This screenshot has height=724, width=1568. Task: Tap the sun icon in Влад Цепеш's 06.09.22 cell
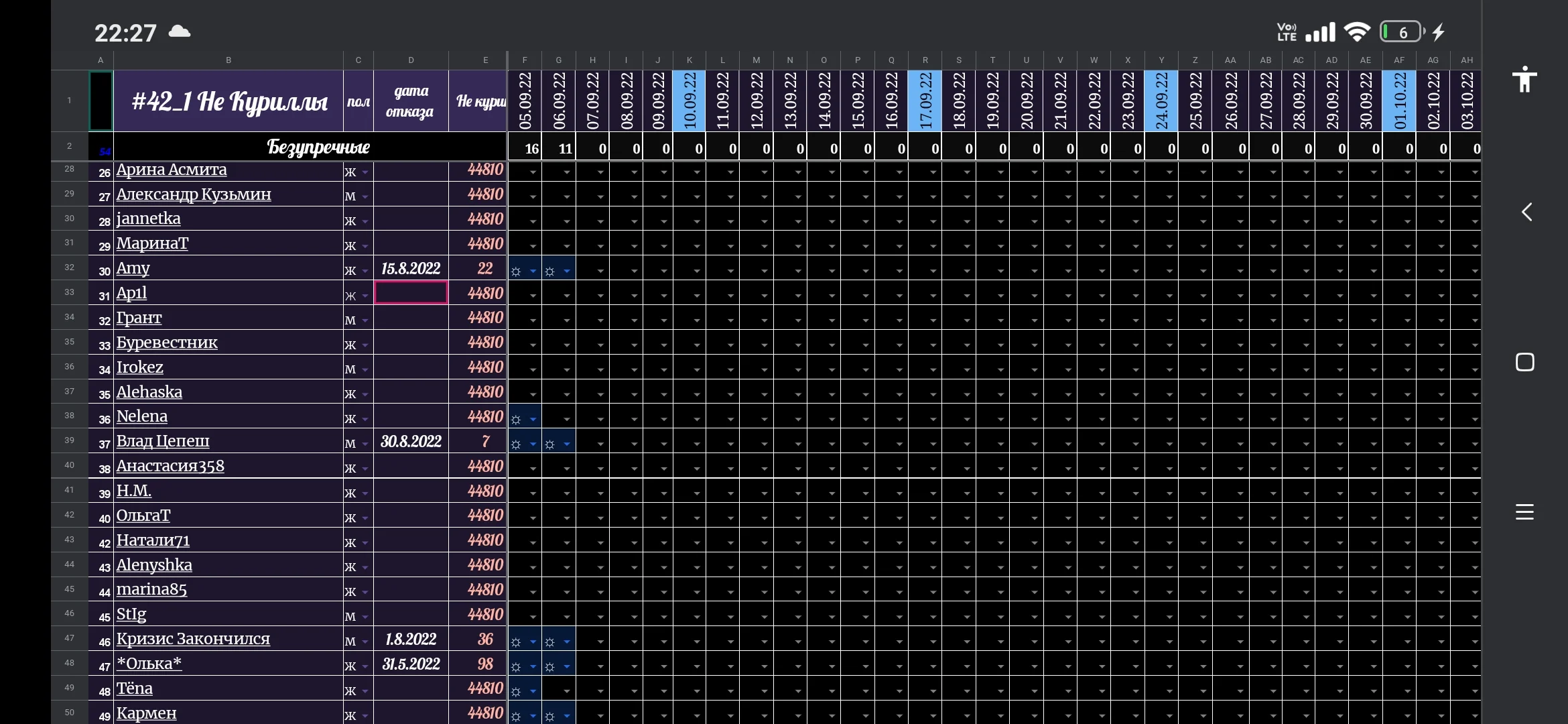click(549, 443)
